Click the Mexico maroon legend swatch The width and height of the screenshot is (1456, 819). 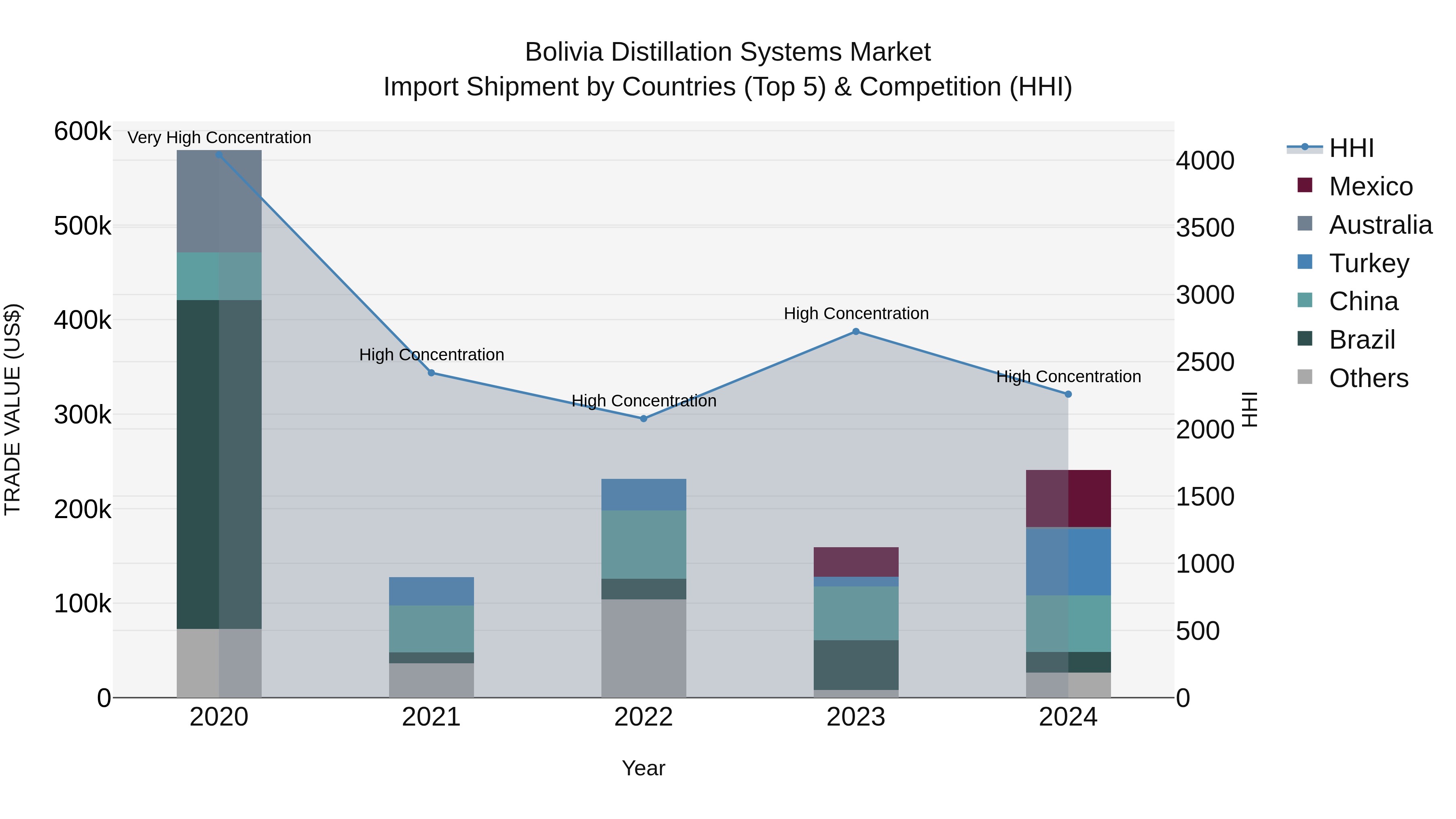click(1304, 185)
